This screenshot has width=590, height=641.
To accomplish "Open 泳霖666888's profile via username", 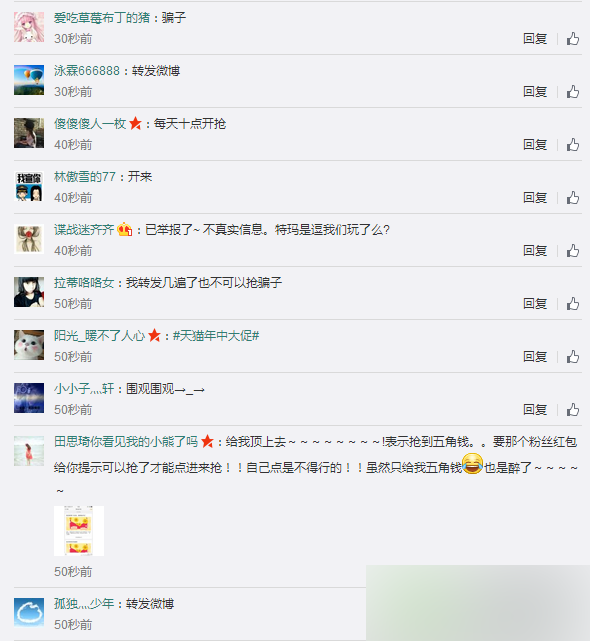I will (x=87, y=71).
